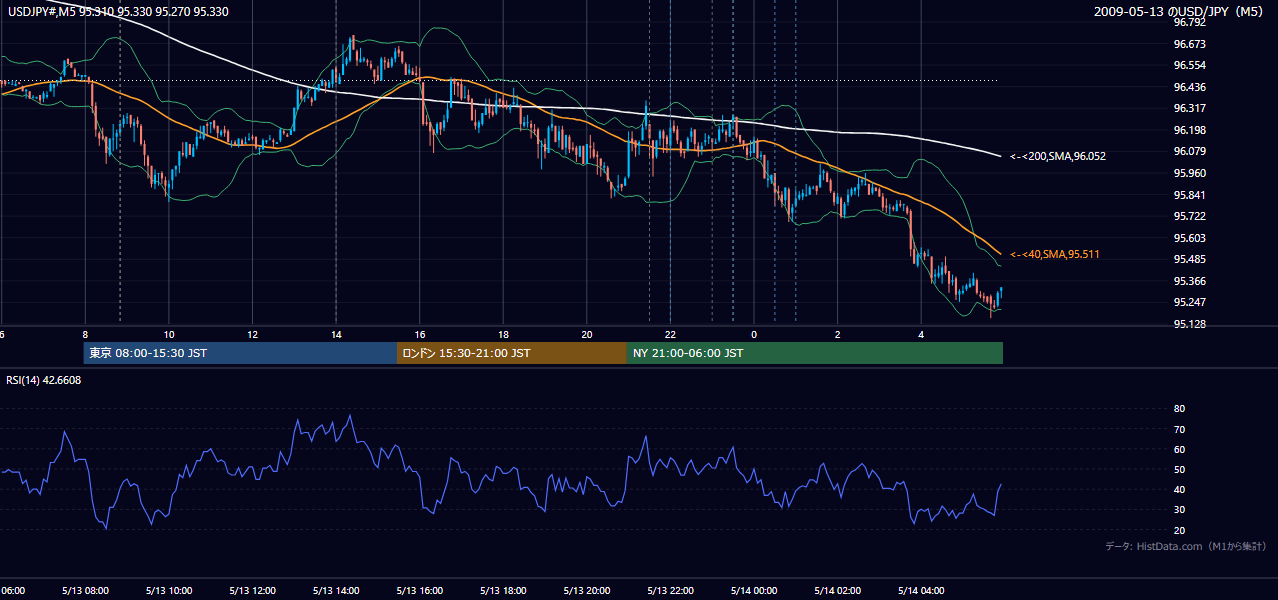
Task: Click the hour 14 tick under the price chart
Action: click(336, 334)
